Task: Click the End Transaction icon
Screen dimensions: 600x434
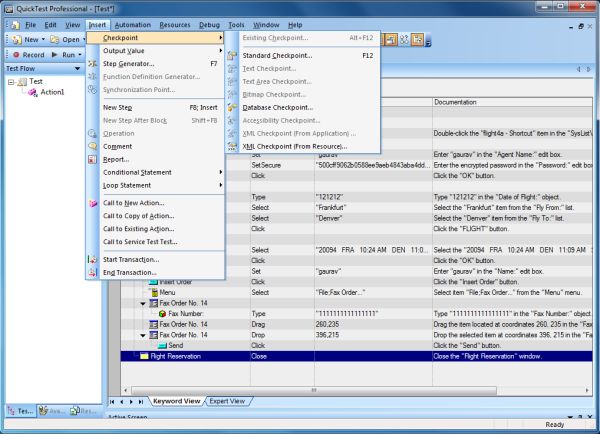Action: [x=93, y=272]
